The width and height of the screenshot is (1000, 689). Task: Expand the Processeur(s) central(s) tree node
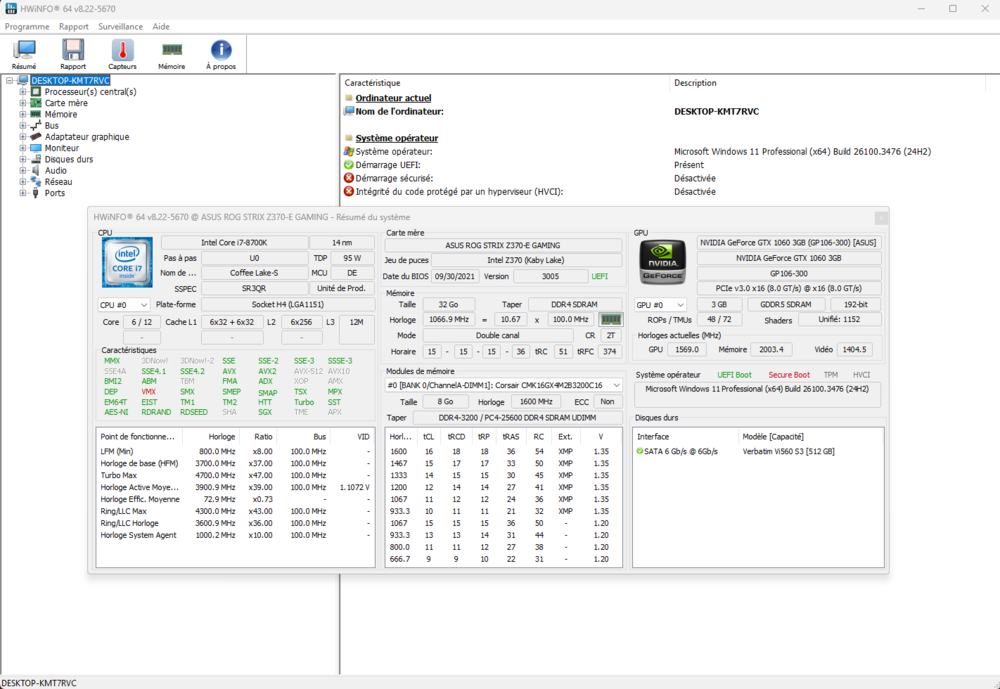pyautogui.click(x=22, y=92)
